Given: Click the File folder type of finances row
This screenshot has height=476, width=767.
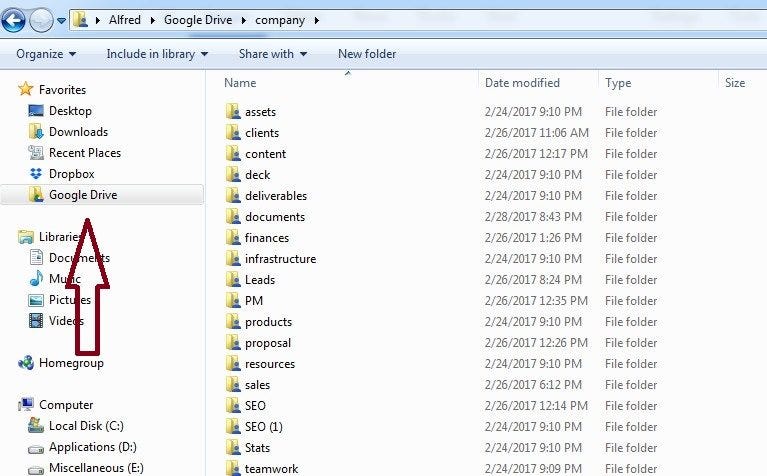Looking at the screenshot, I should (631, 238).
